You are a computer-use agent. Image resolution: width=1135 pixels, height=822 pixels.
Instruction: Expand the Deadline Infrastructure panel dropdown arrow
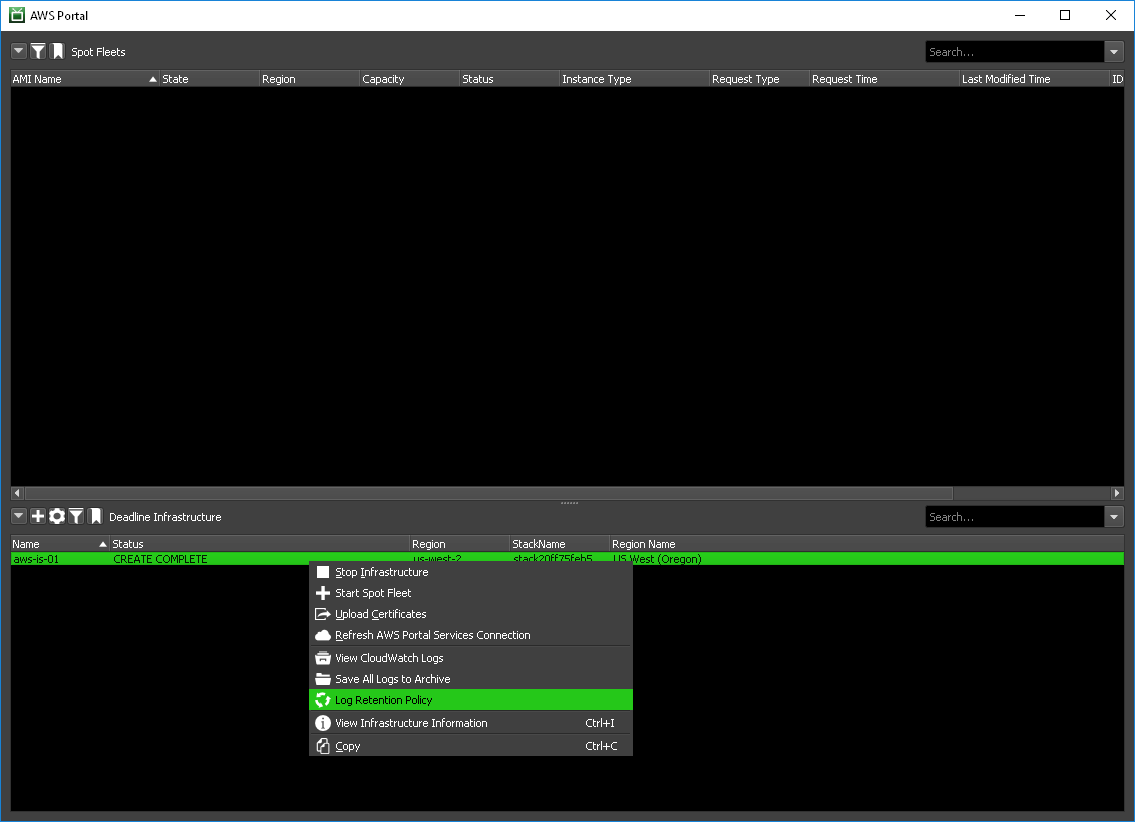pos(19,516)
